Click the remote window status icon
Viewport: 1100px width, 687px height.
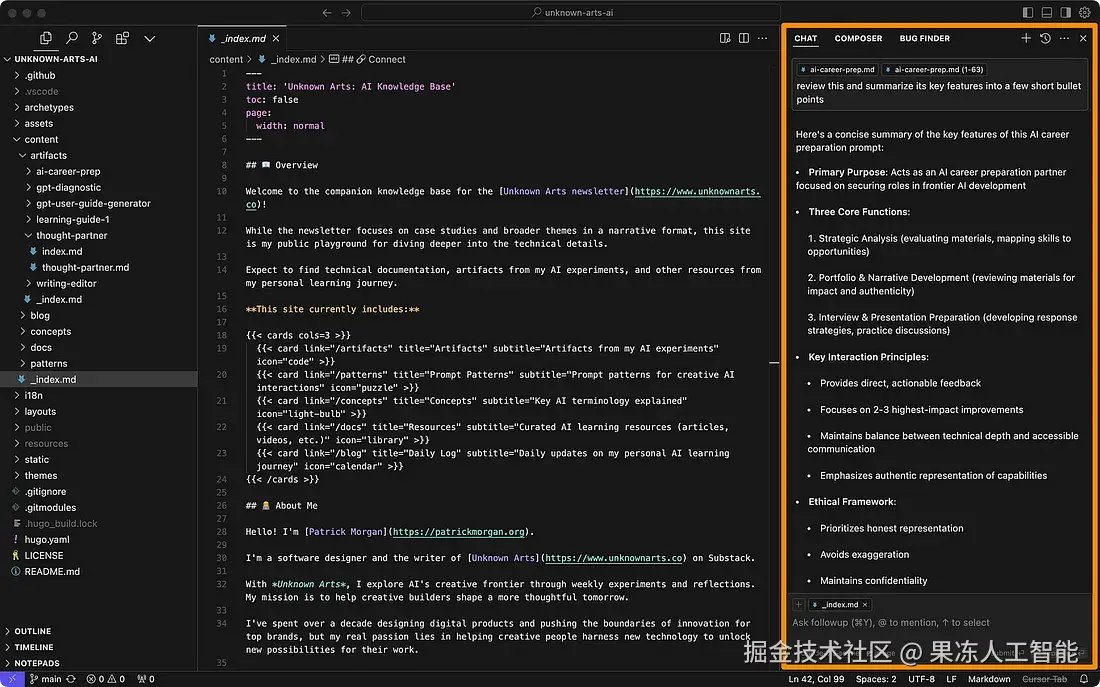coord(11,679)
